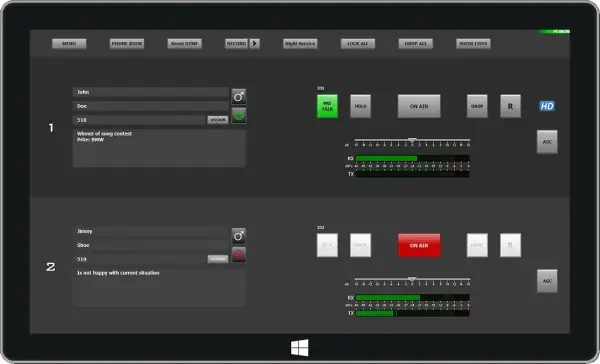Click the green smiley icon for line 1
The height and width of the screenshot is (364, 600).
[239, 115]
